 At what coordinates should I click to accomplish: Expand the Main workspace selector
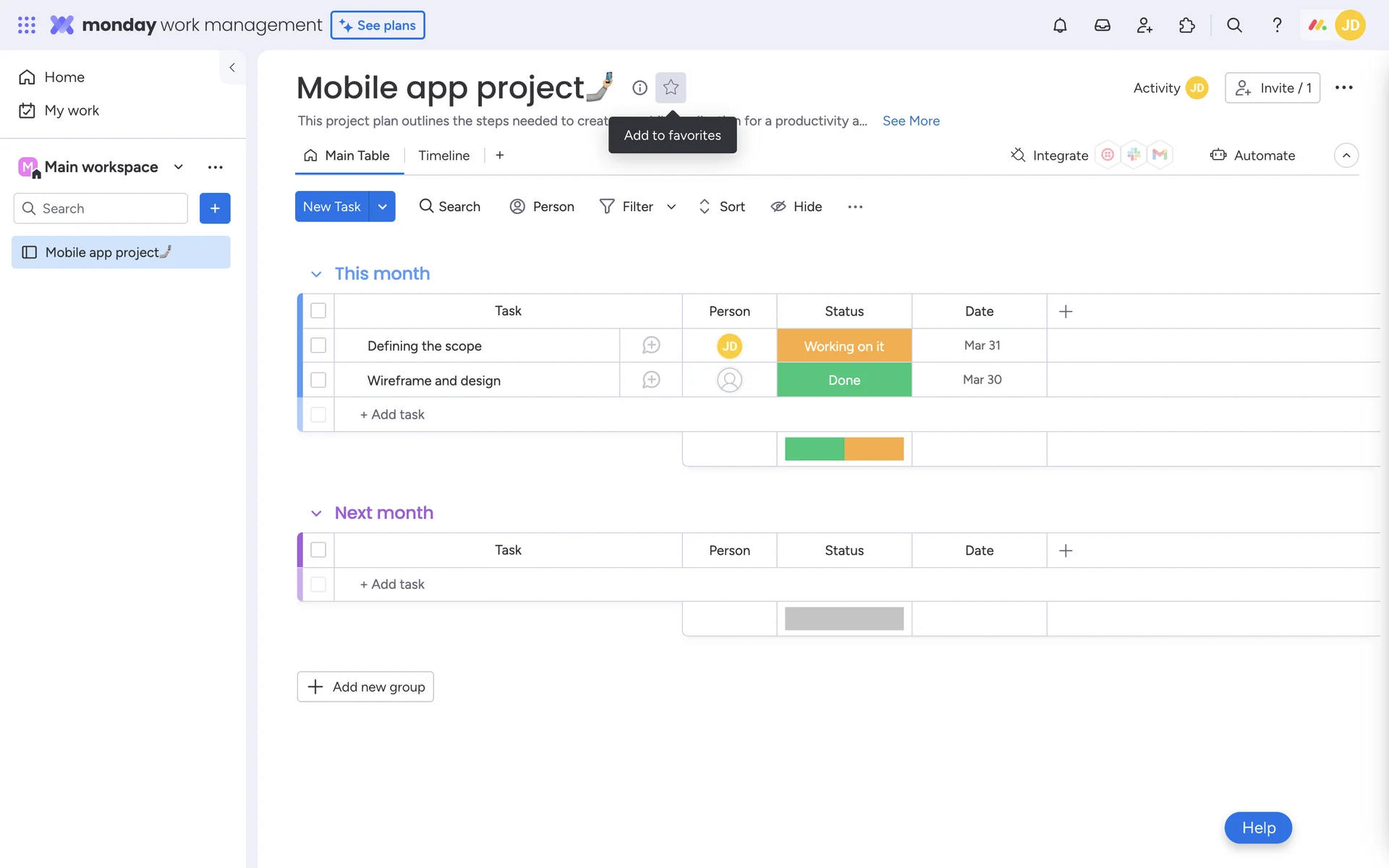point(178,167)
